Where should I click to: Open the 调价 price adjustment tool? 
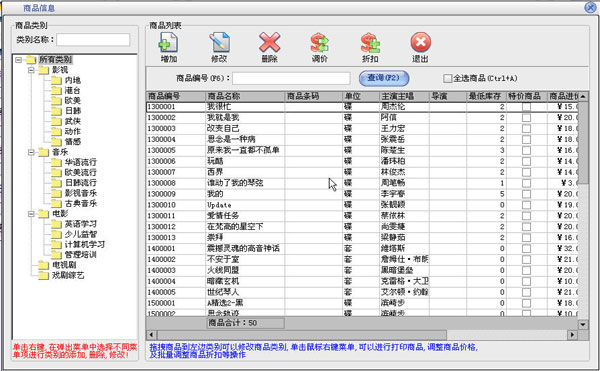pos(320,42)
